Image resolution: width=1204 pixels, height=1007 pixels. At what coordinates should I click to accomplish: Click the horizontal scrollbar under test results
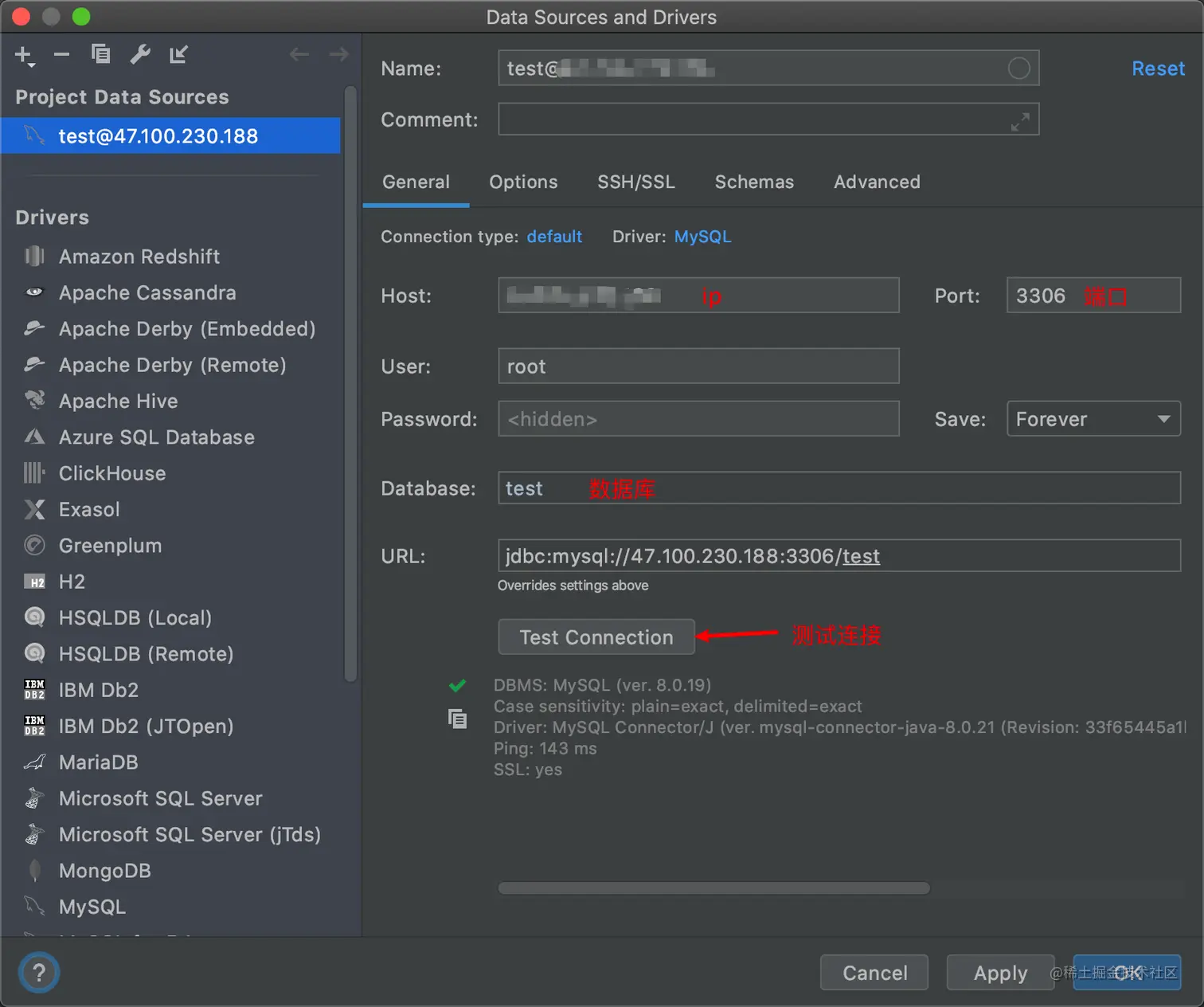pos(713,888)
